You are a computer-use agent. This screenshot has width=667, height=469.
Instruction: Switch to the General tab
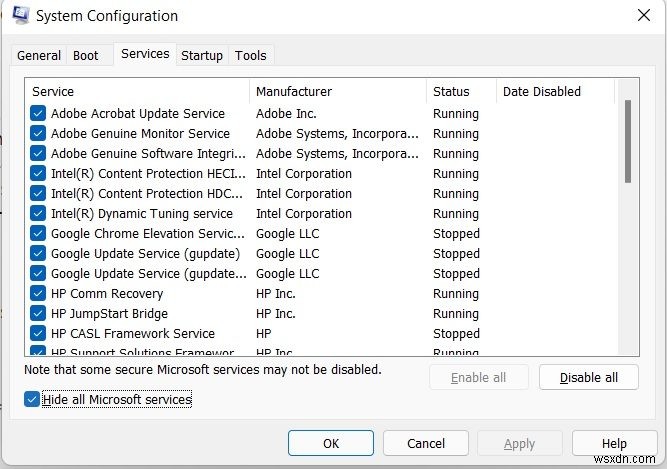point(39,56)
